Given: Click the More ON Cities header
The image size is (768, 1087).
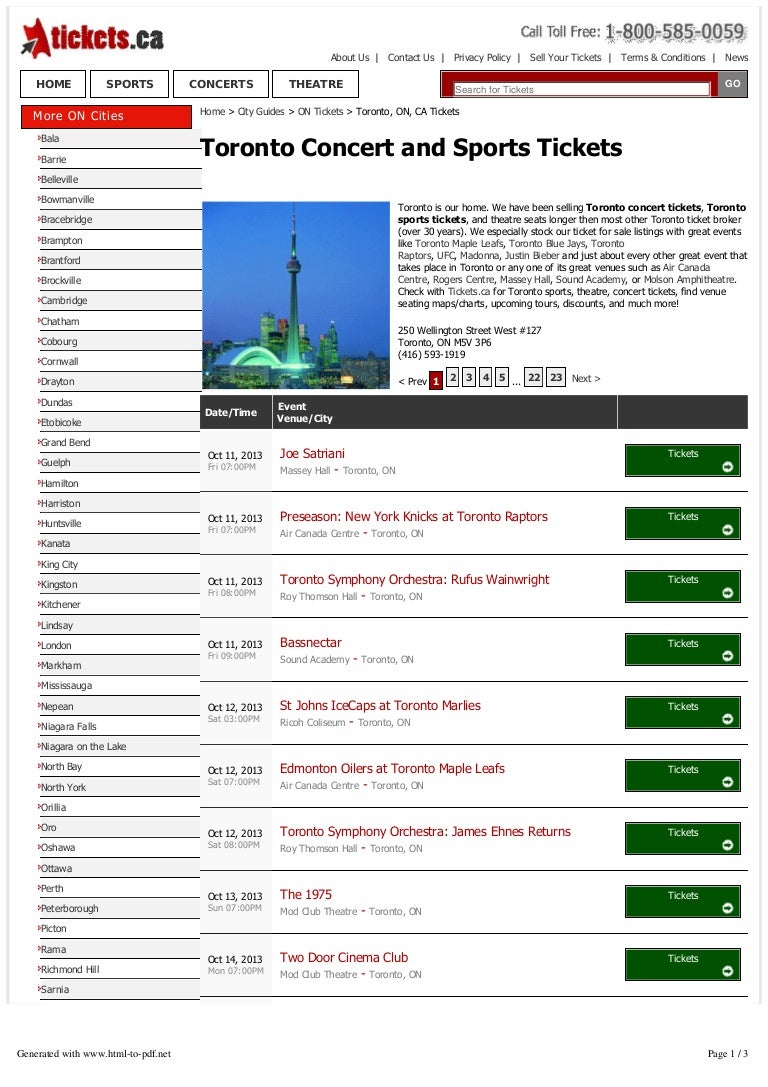Looking at the screenshot, I should [106, 116].
